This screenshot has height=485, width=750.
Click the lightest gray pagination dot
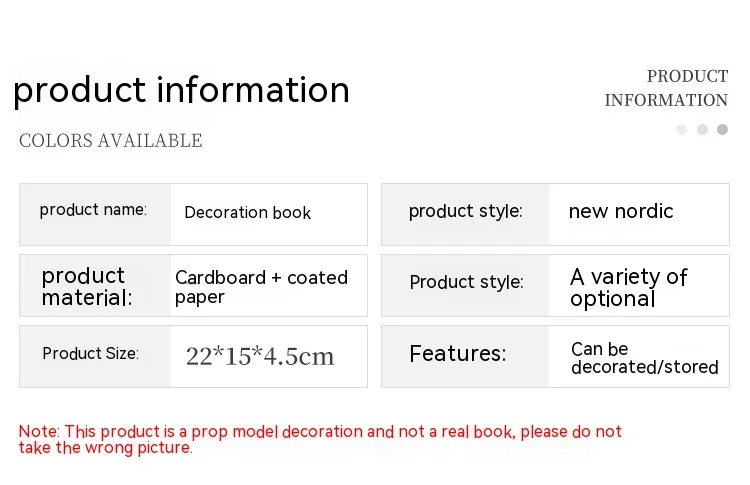point(681,130)
